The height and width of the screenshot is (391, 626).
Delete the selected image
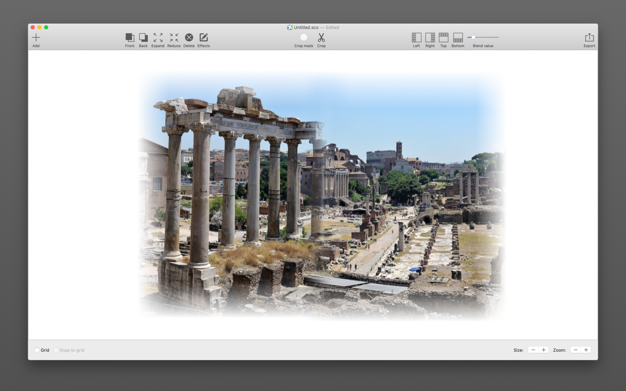(189, 38)
